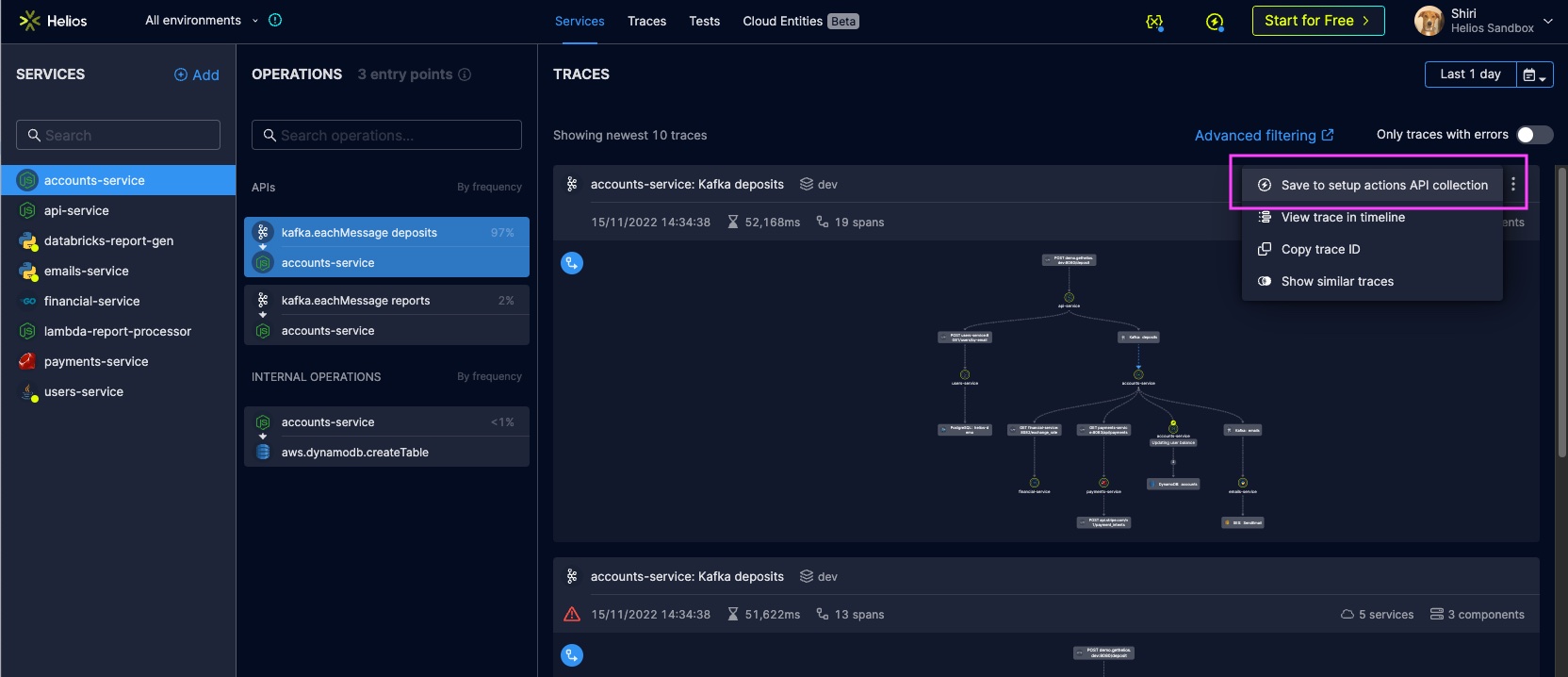Open the Tests tab
Viewport: 1568px width, 677px height.
coord(704,21)
